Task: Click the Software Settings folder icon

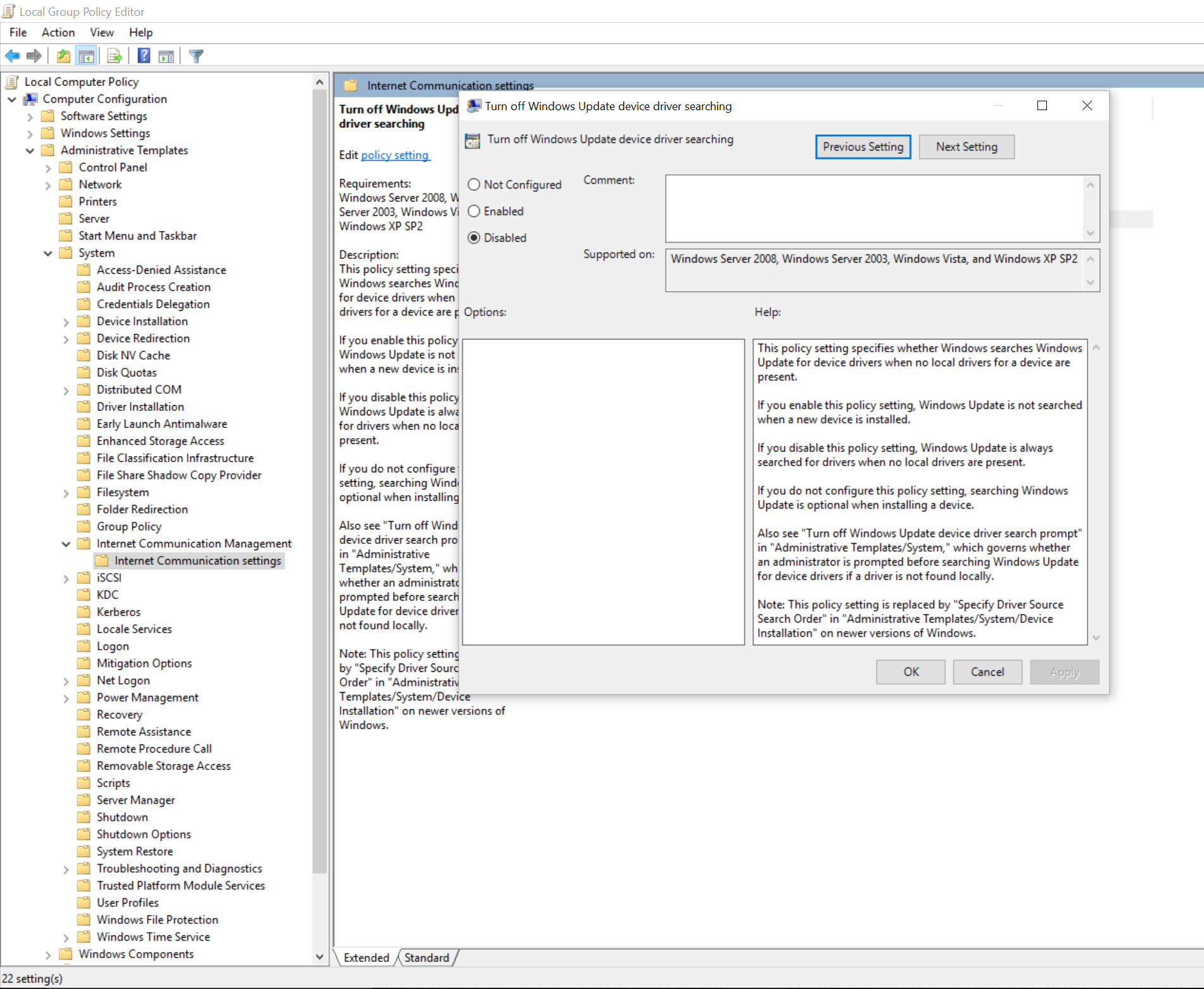Action: tap(48, 116)
